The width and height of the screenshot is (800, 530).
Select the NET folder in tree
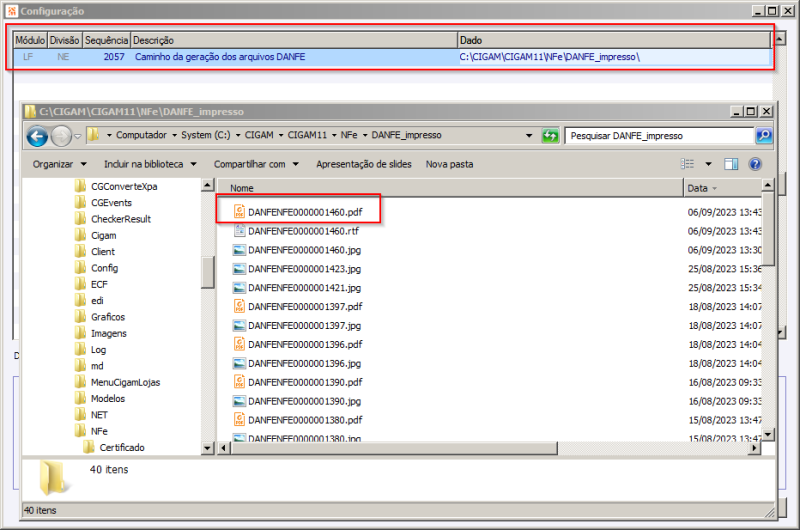pyautogui.click(x=91, y=415)
